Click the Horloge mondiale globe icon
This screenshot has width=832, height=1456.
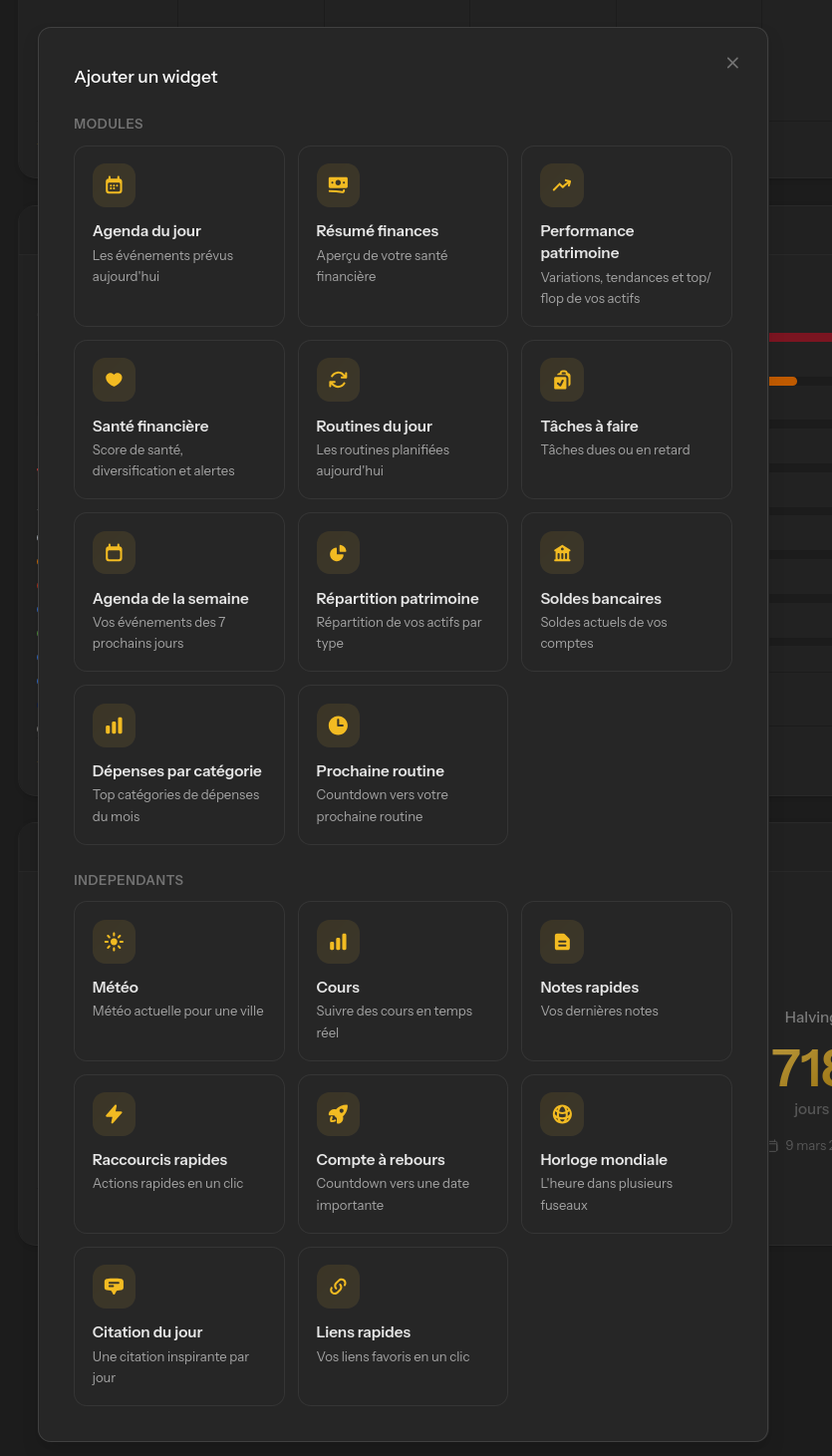[561, 1114]
